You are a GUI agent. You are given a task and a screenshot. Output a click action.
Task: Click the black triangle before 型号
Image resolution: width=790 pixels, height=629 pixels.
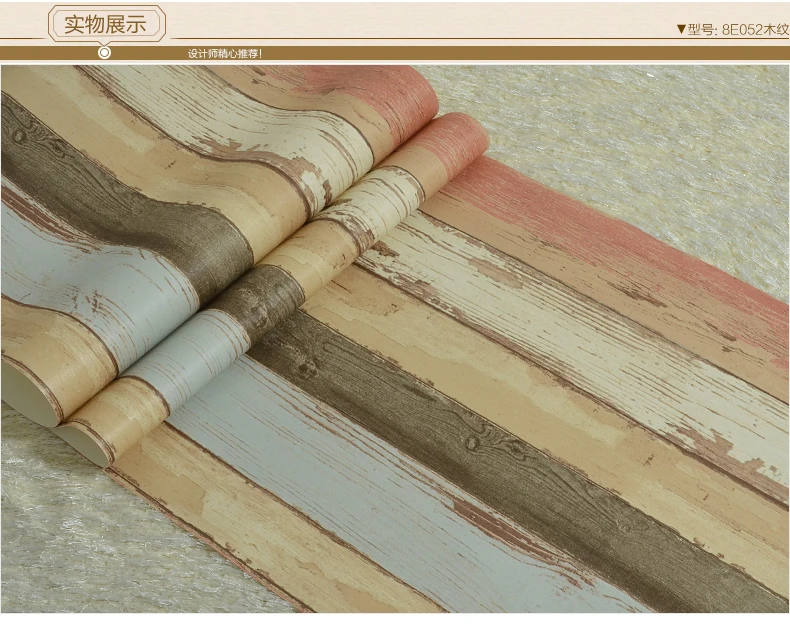tap(682, 30)
